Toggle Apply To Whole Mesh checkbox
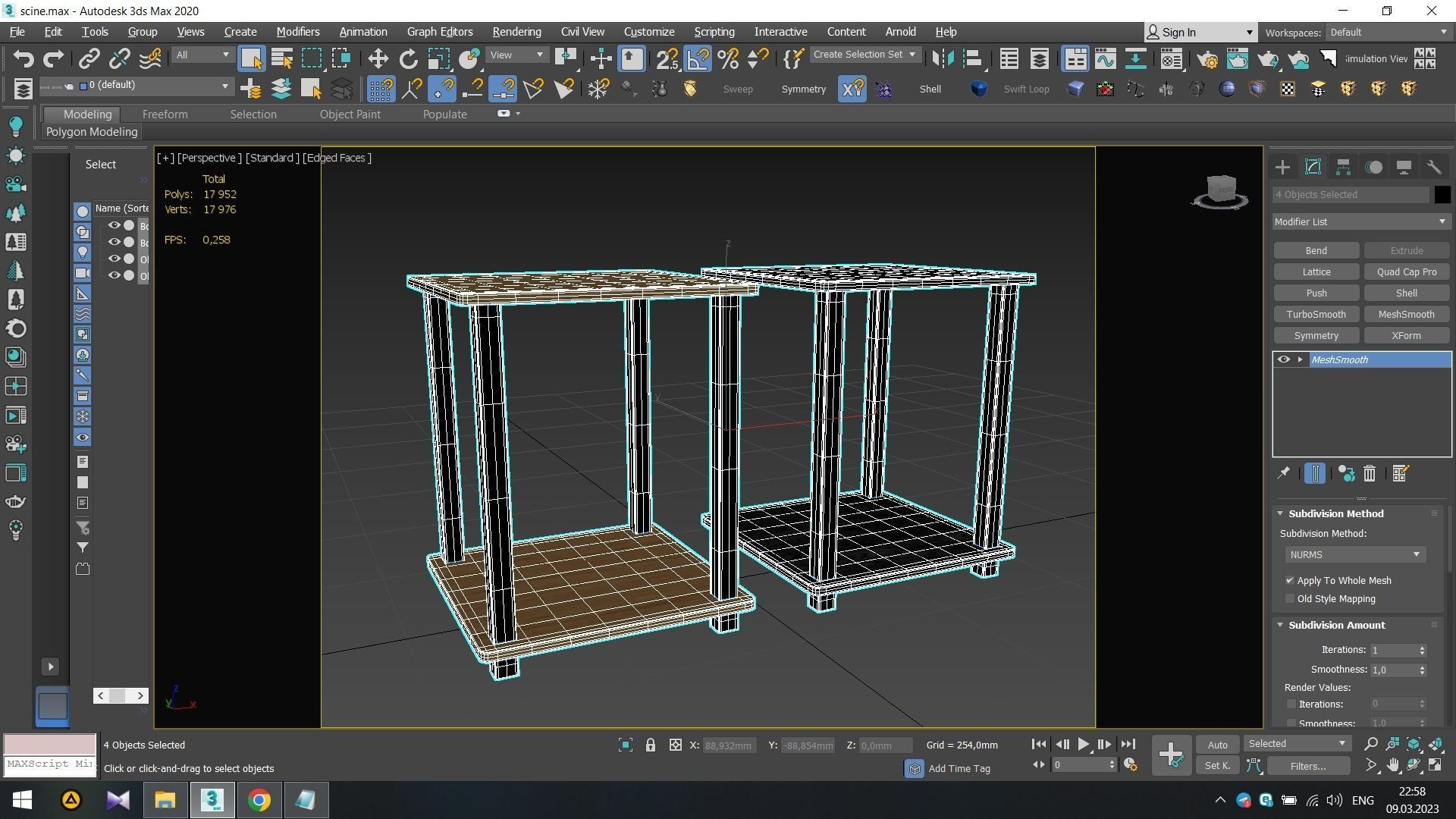This screenshot has width=1456, height=819. pos(1290,581)
